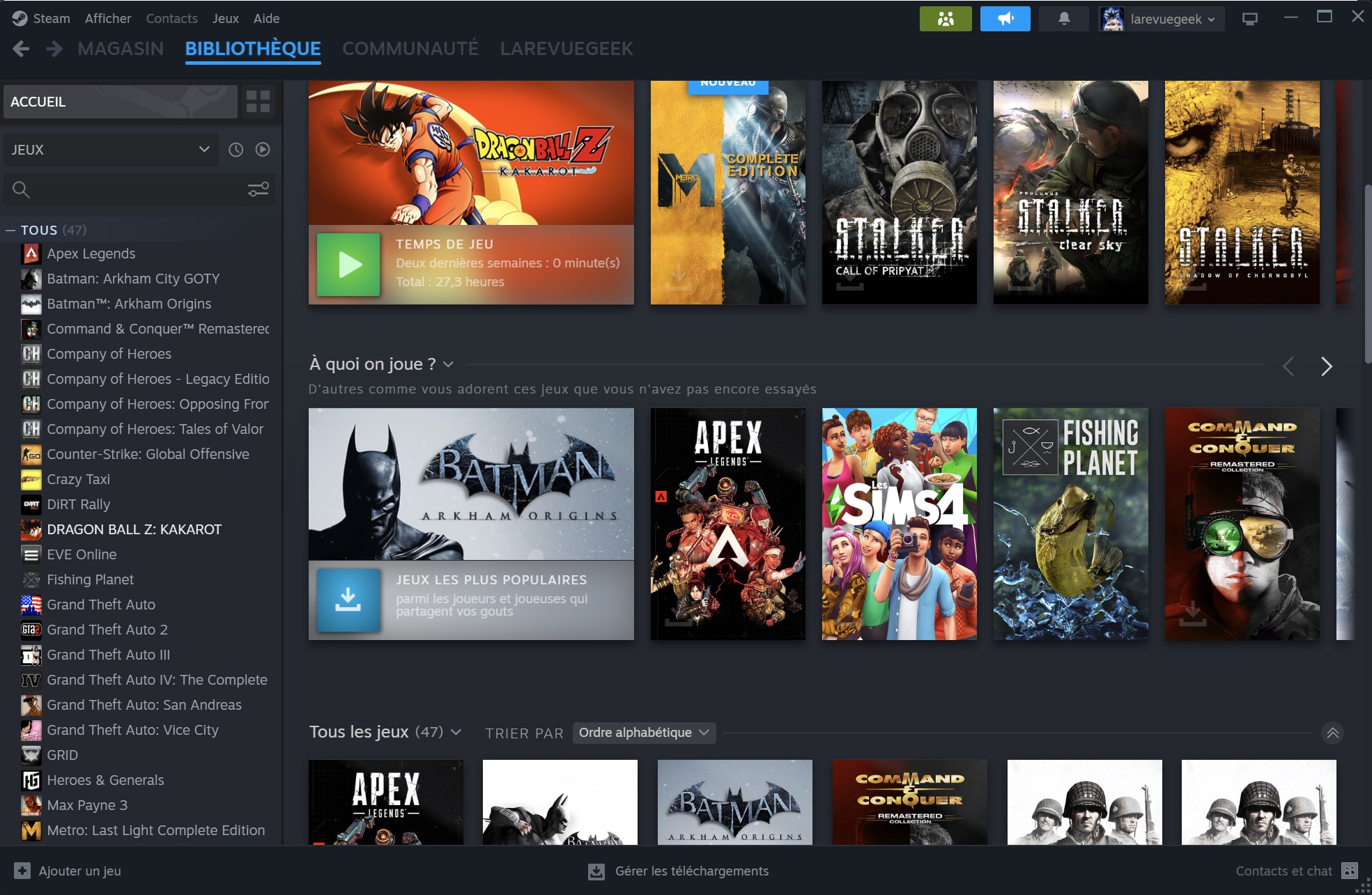The image size is (1372, 895).
Task: Open advanced filter options icon
Action: tap(258, 189)
